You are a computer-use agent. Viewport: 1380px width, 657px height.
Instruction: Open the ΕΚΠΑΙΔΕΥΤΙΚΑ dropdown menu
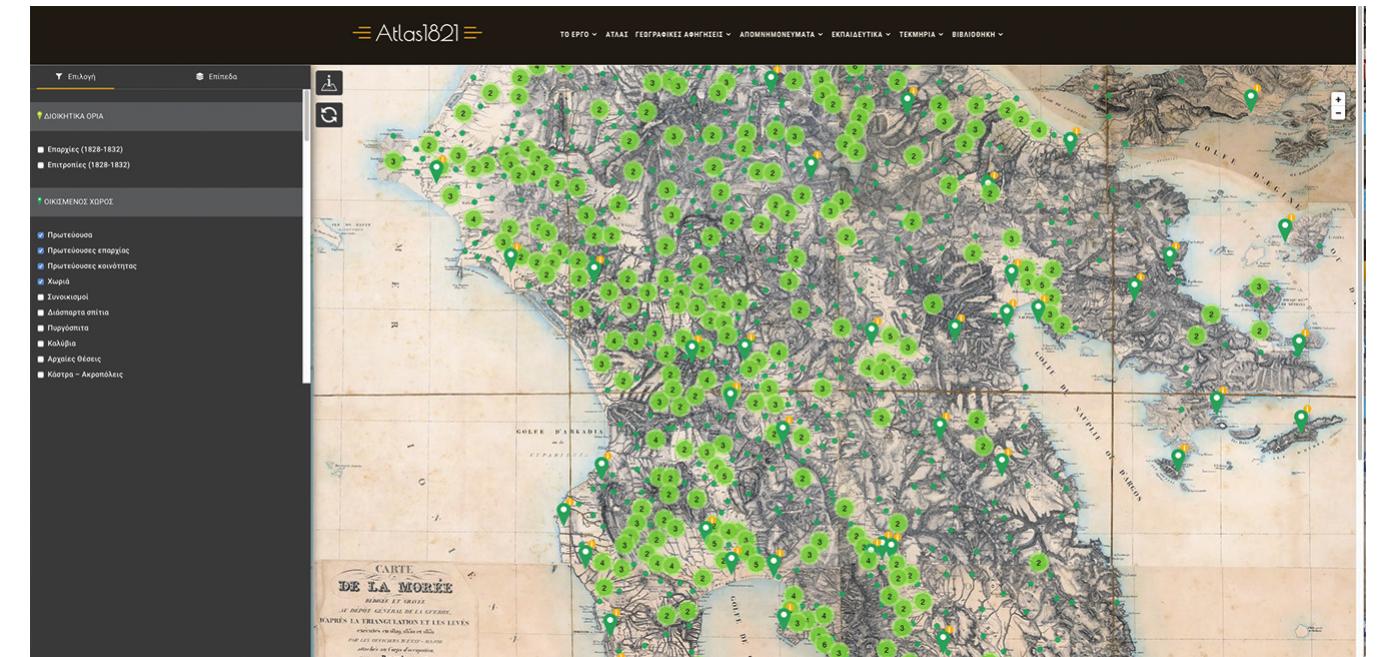(861, 34)
